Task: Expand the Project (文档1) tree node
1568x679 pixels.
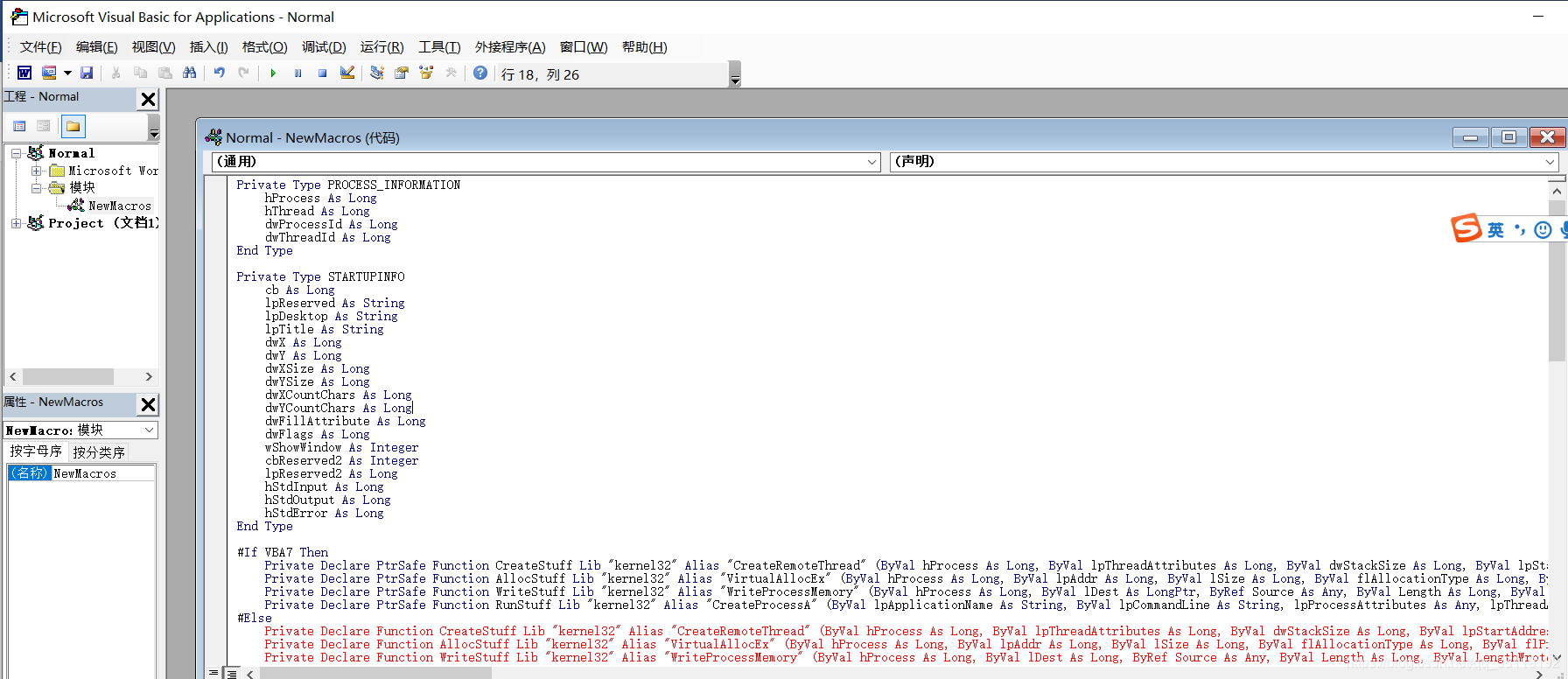Action: pos(16,223)
